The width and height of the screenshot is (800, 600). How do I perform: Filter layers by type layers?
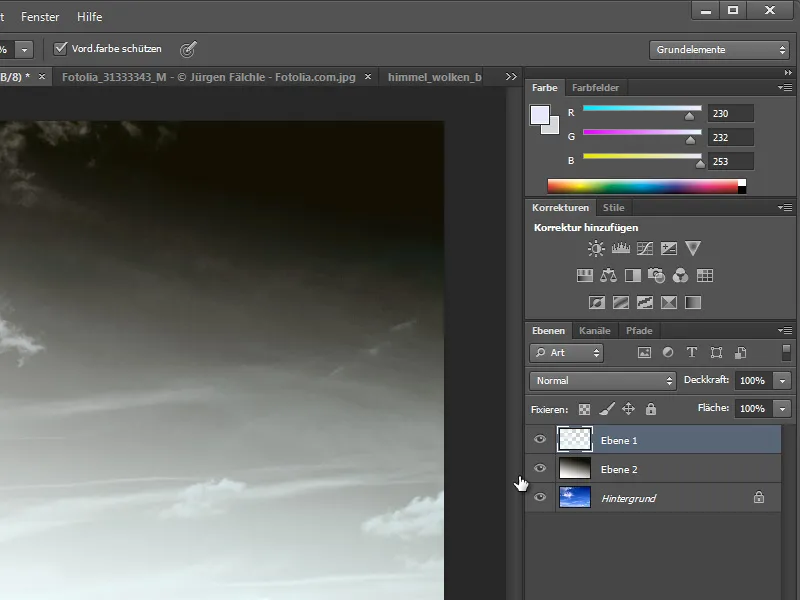[x=692, y=353]
